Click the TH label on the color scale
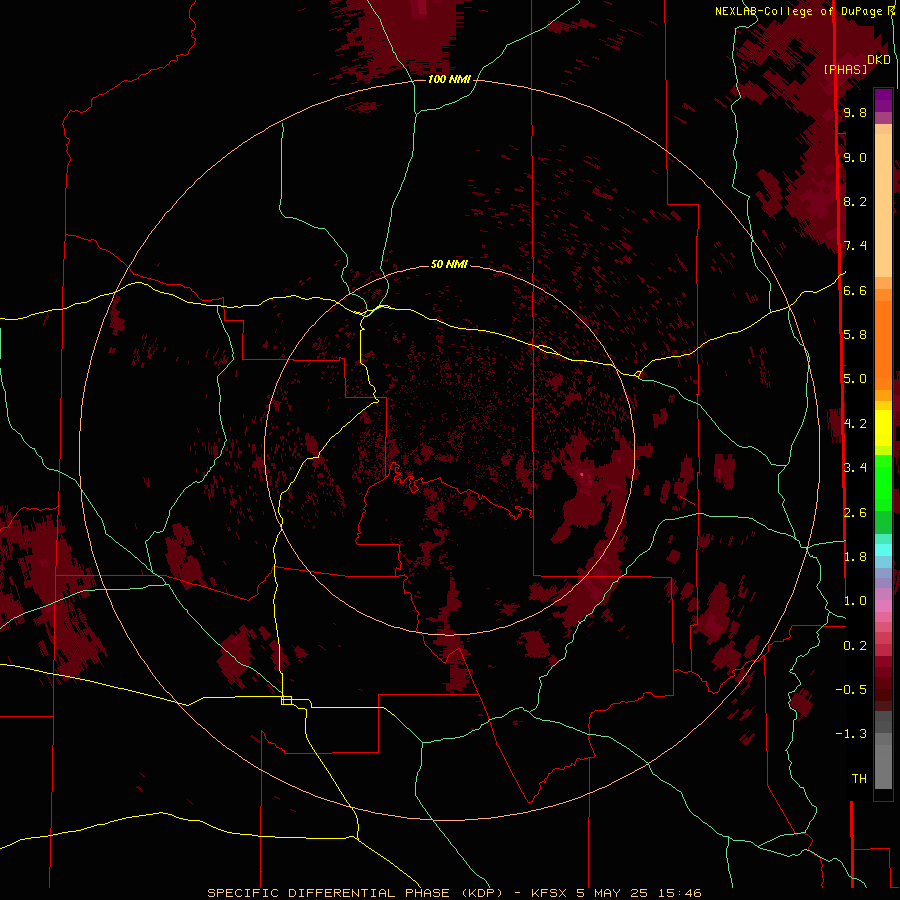 point(859,778)
